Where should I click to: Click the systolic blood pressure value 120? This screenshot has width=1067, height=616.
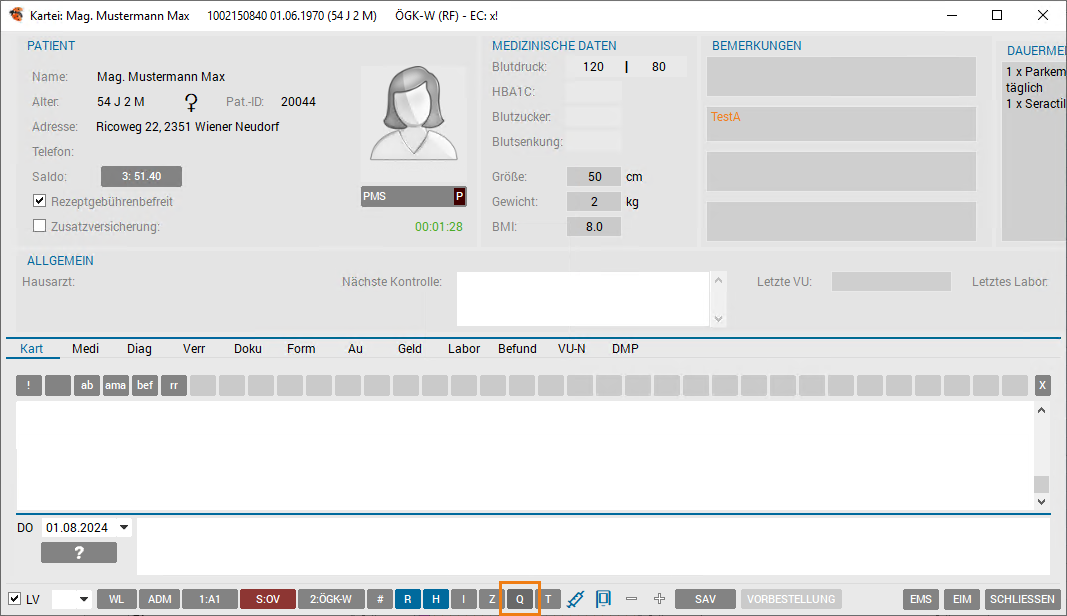(x=593, y=67)
